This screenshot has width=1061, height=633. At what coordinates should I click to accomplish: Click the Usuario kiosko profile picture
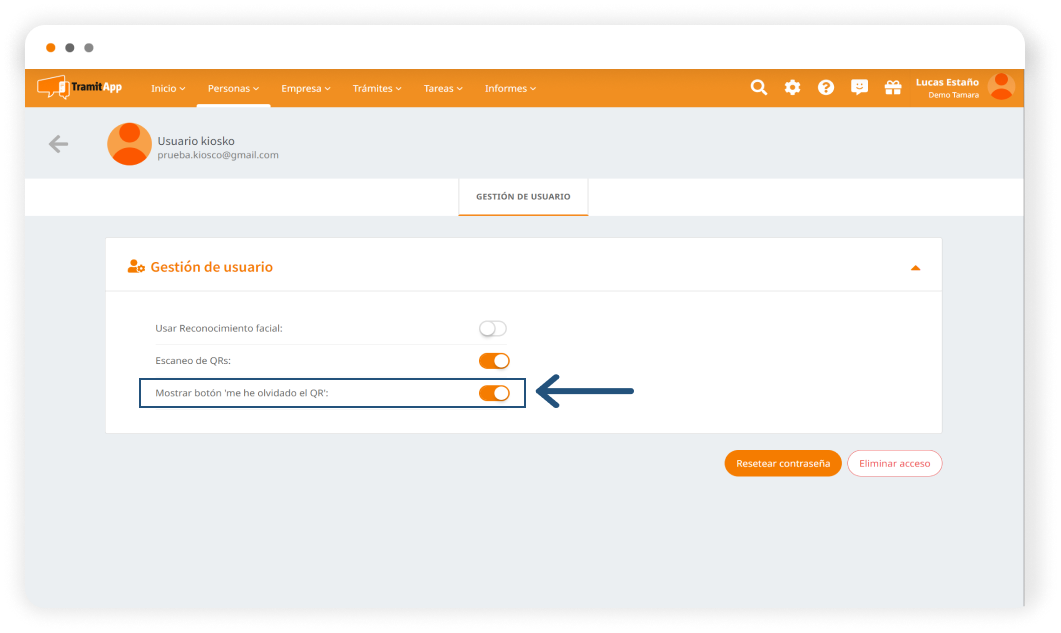point(129,144)
